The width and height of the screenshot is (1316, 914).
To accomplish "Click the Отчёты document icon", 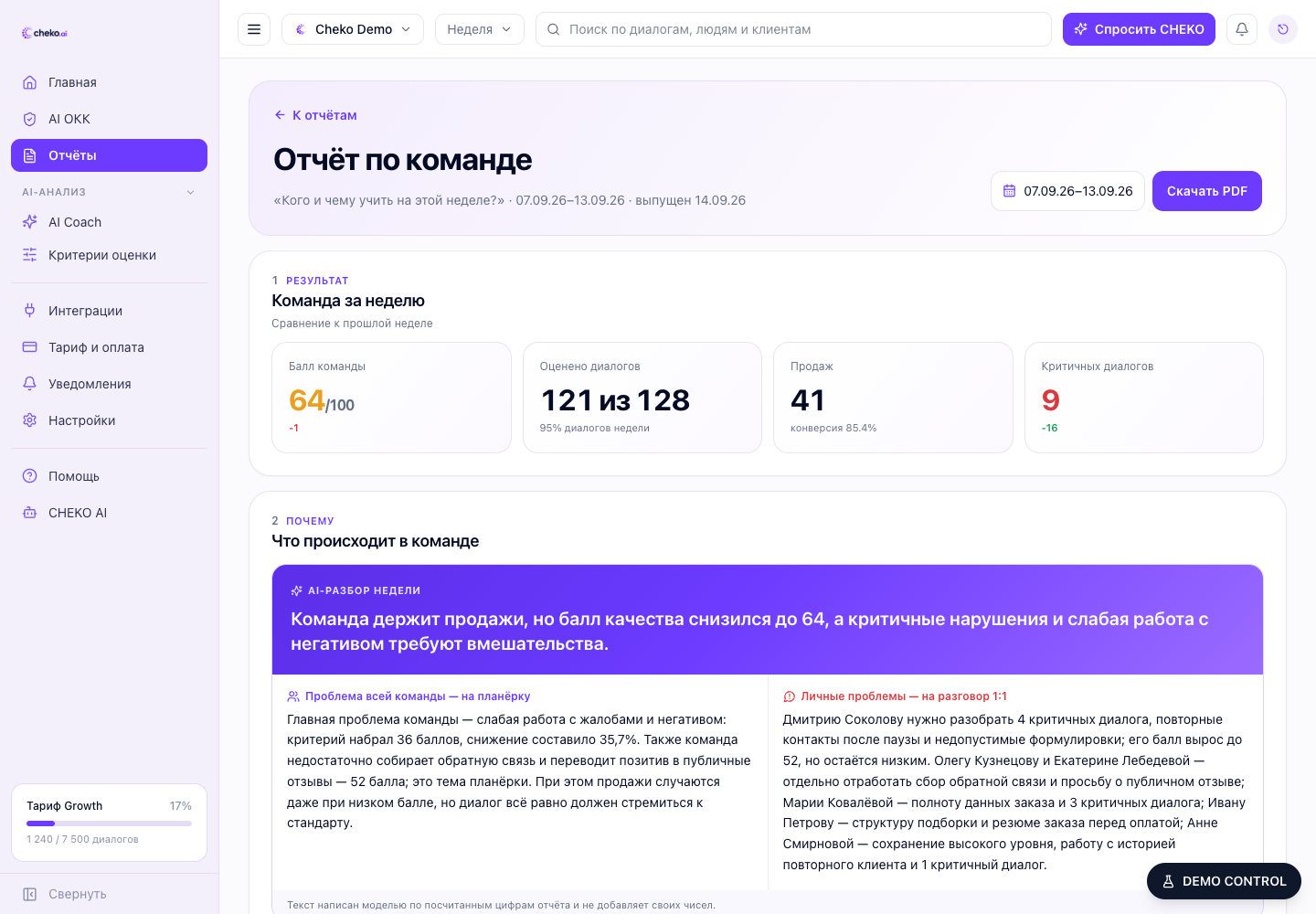I will click(30, 155).
